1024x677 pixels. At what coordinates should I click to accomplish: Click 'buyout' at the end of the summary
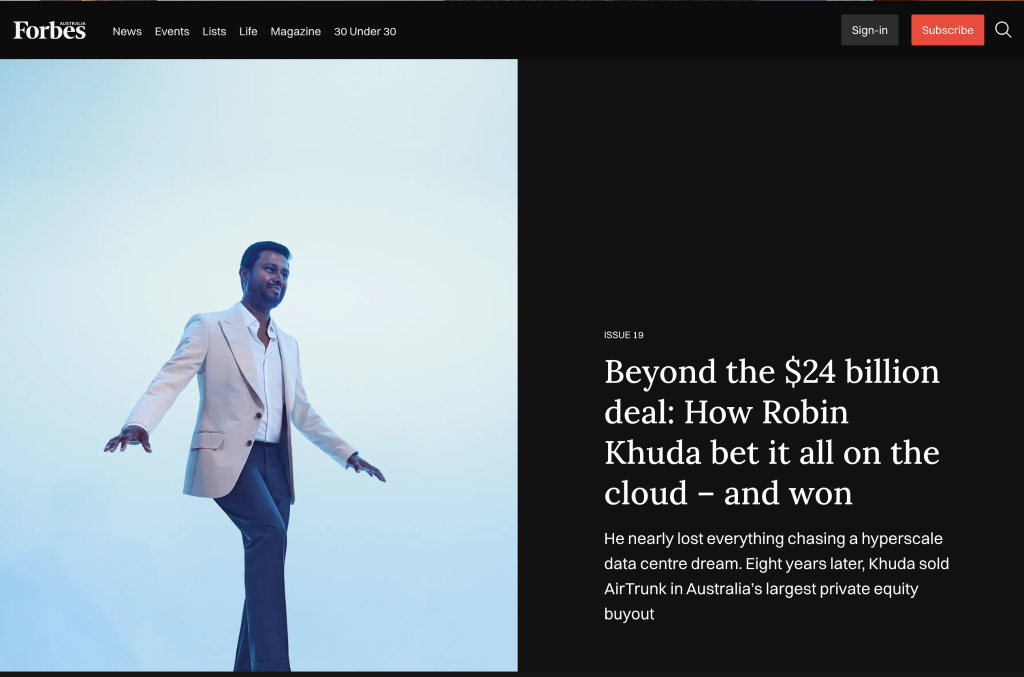tap(629, 614)
